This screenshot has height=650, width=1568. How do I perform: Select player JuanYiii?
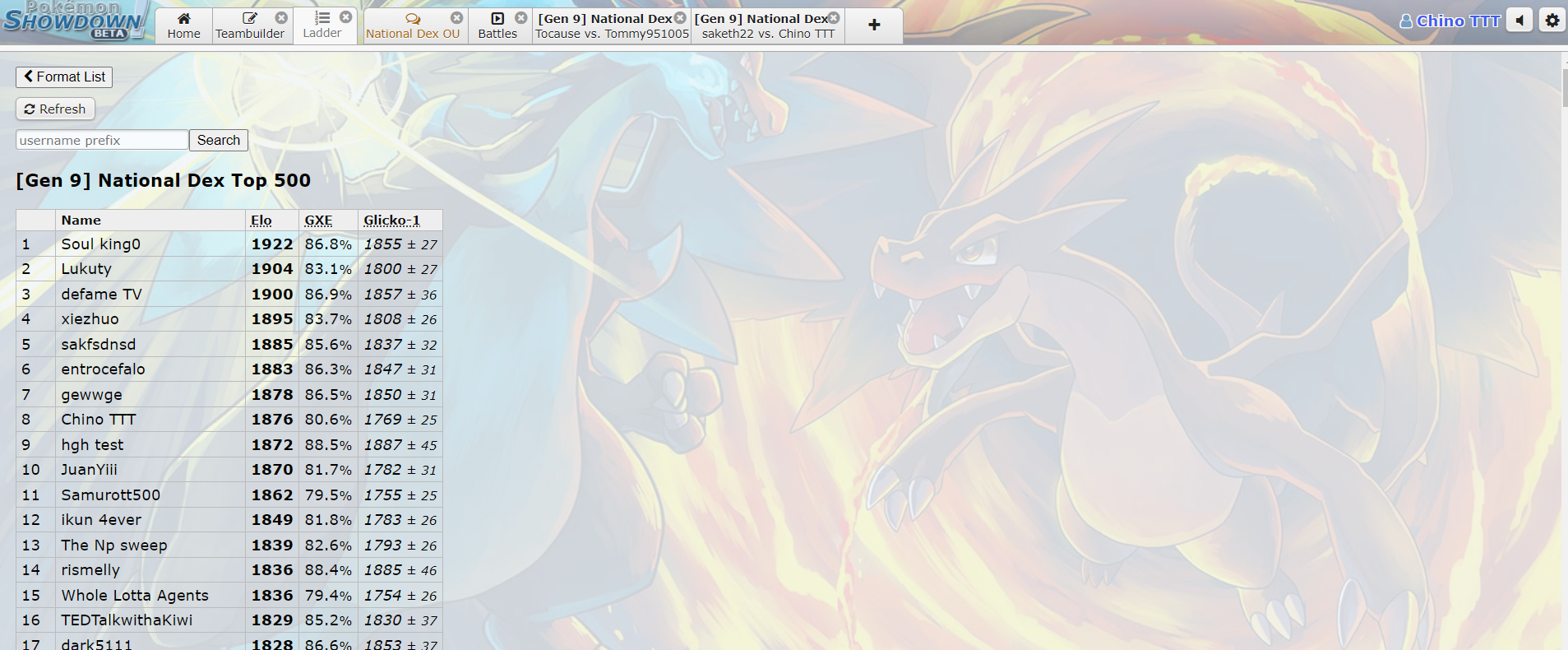point(89,470)
